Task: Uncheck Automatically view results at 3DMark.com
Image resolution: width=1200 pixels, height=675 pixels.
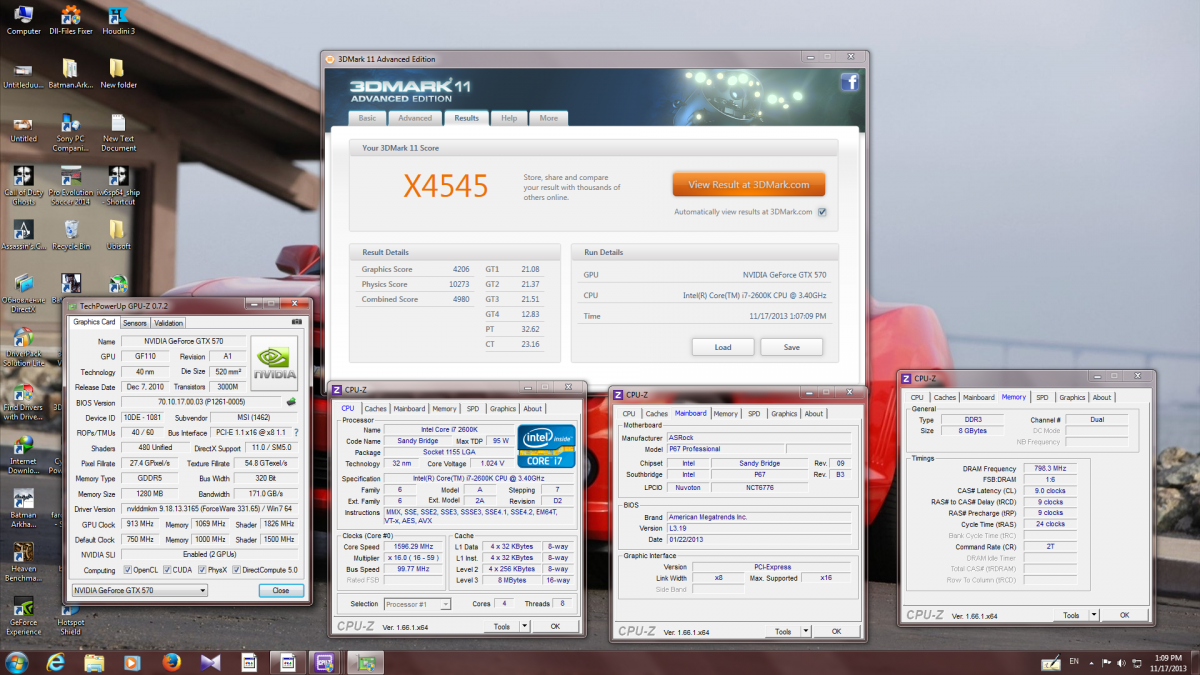Action: click(x=822, y=212)
